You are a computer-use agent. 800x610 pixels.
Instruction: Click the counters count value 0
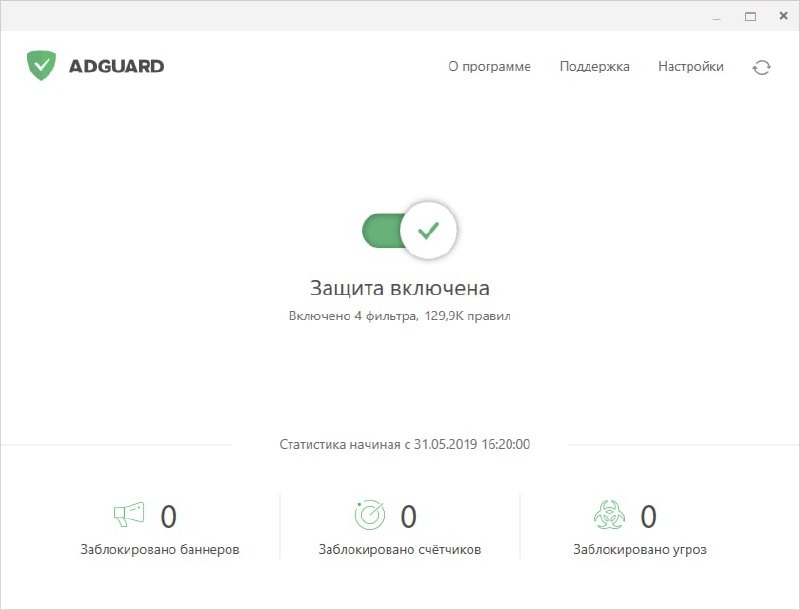click(x=408, y=516)
